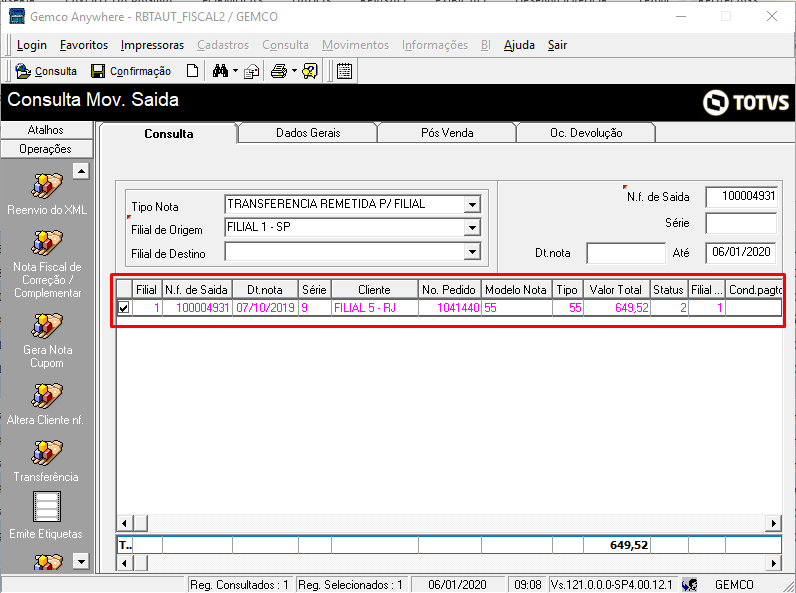The image size is (796, 593).
Task: Switch to the Pós Venda tab
Action: pyautogui.click(x=447, y=133)
